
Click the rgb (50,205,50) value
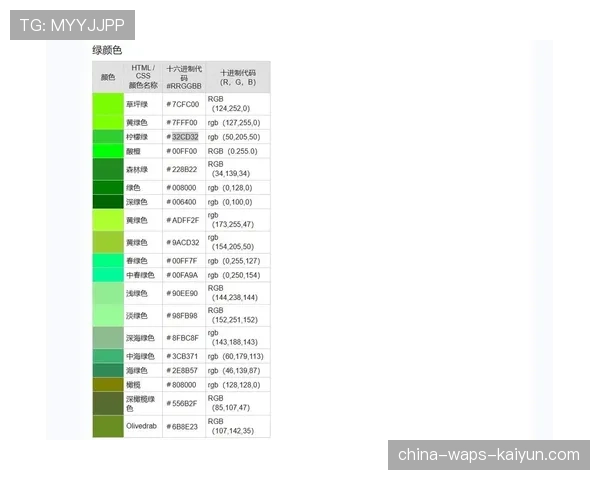click(234, 137)
